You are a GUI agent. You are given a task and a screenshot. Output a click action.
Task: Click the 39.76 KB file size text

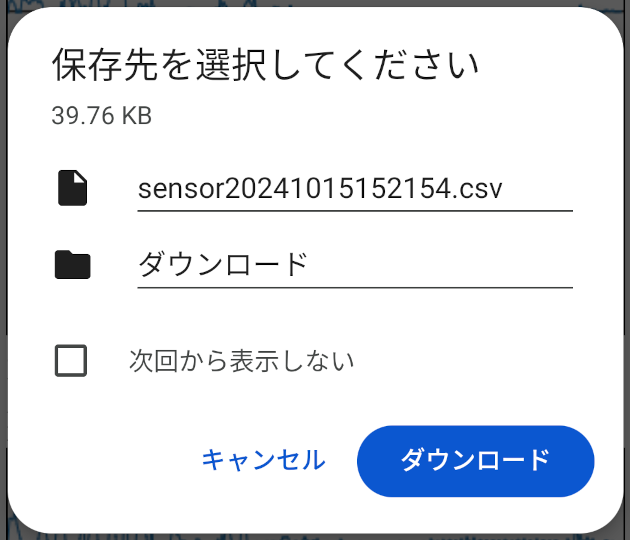pyautogui.click(x=101, y=116)
